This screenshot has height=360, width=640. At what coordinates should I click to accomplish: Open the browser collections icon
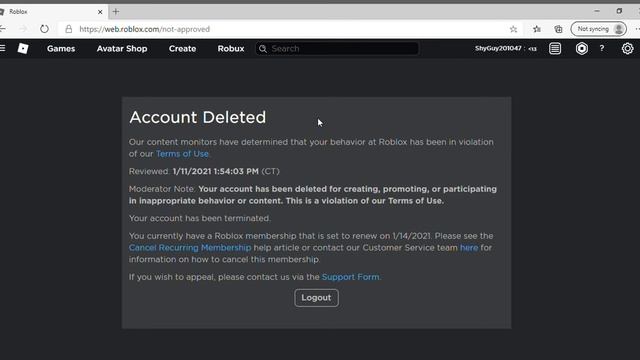pos(558,29)
